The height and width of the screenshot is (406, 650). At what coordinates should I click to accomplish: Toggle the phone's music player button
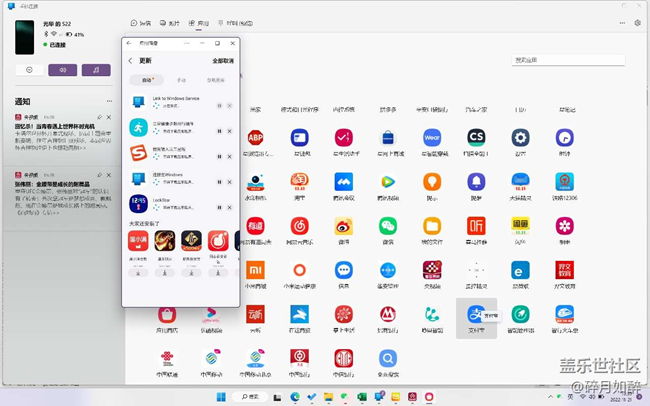click(x=96, y=70)
